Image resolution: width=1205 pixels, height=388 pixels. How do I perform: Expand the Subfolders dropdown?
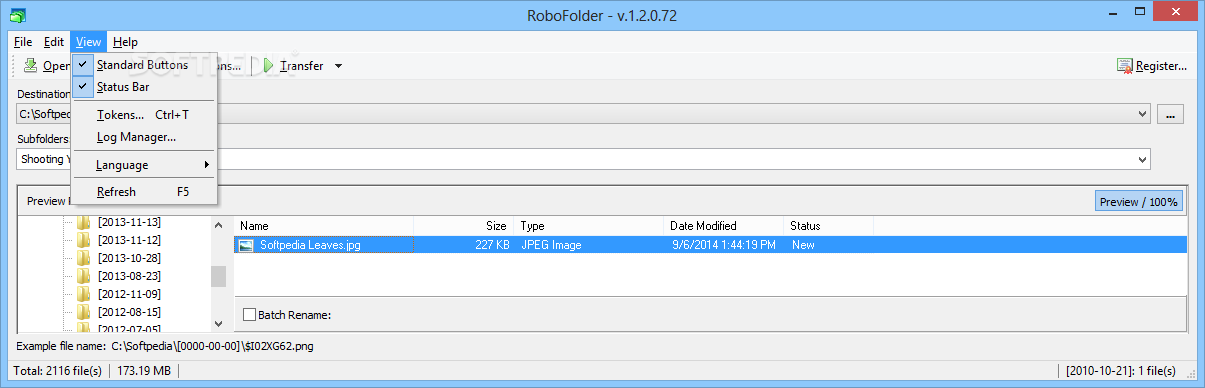point(1143,159)
